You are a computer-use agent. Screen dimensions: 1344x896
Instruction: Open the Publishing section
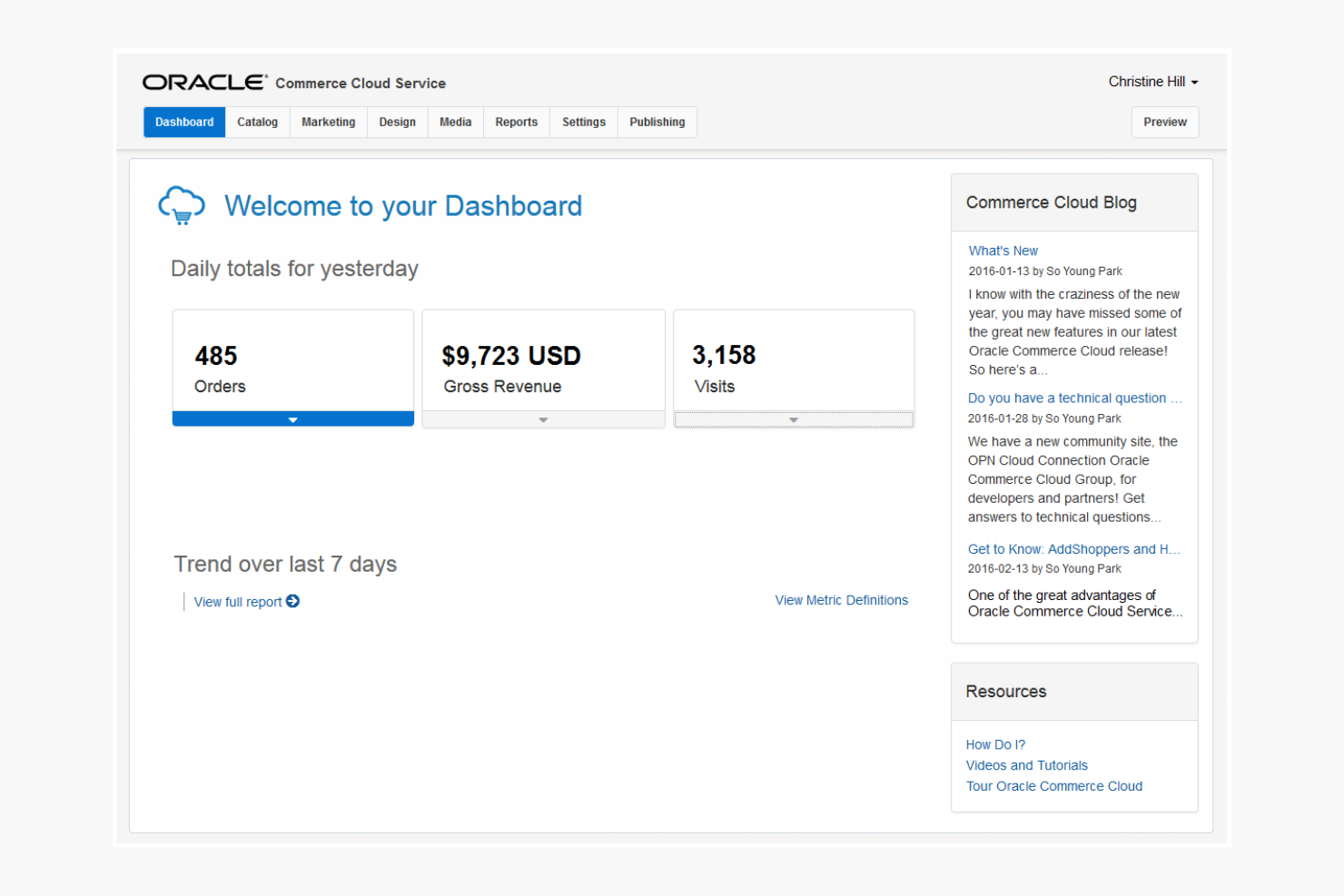pyautogui.click(x=657, y=122)
